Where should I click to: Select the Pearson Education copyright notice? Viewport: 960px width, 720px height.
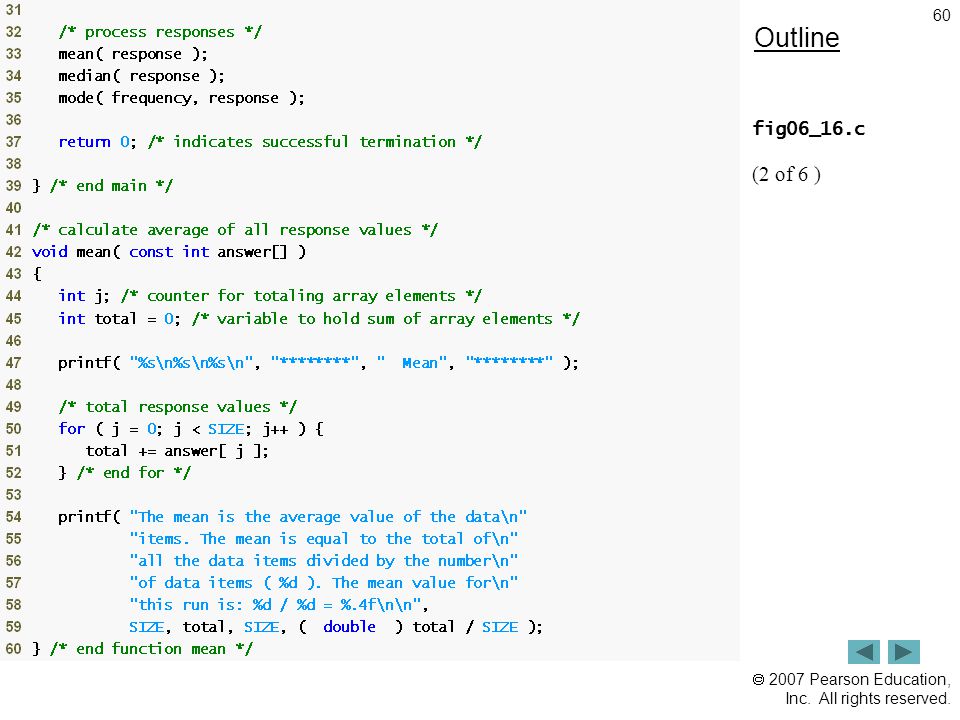point(851,689)
